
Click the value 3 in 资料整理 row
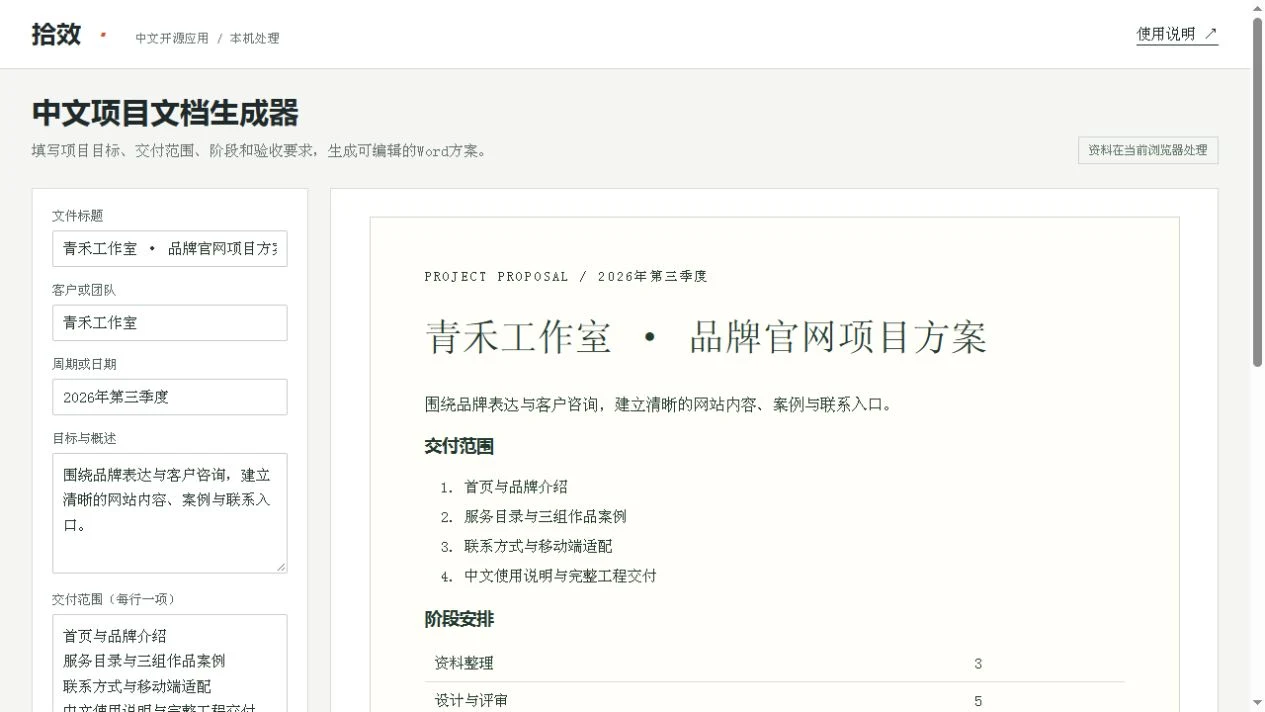pos(978,663)
